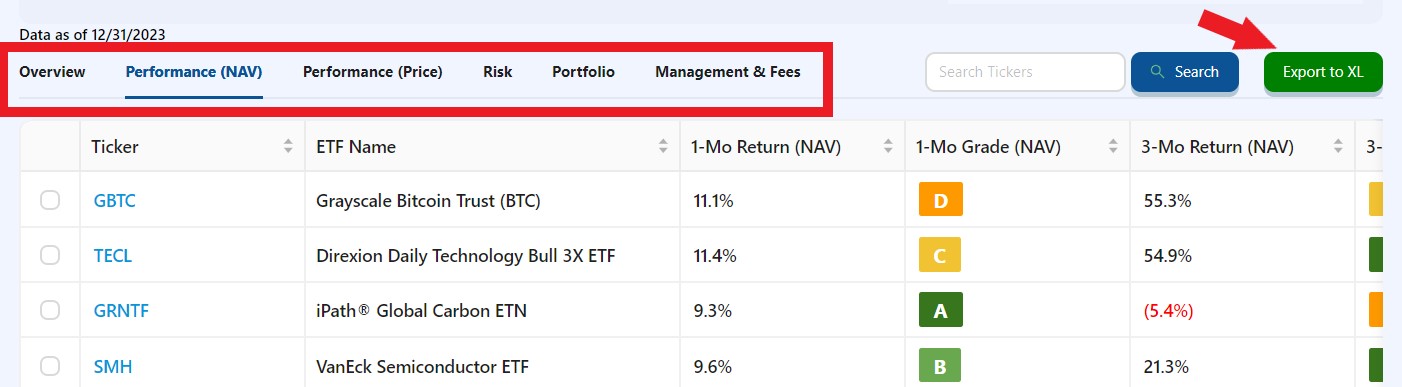Sort table by Ticker column arrows
The height and width of the screenshot is (387, 1402).
pos(288,147)
